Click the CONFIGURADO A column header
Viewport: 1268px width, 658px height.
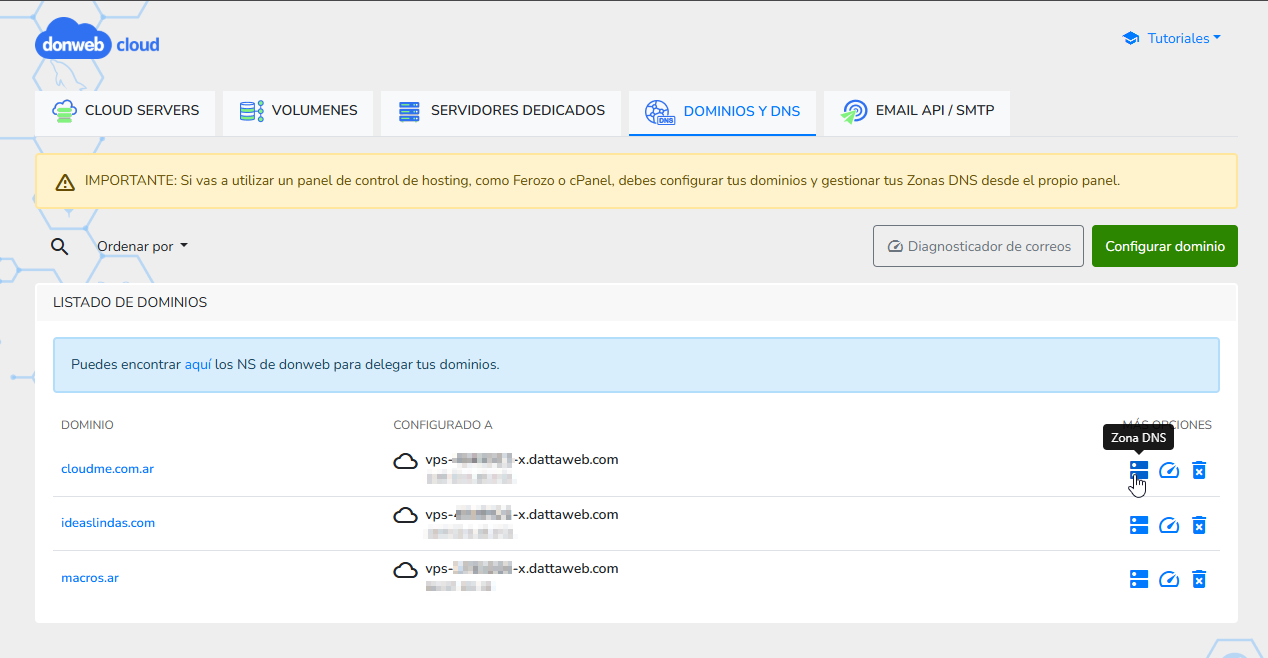[x=443, y=425]
